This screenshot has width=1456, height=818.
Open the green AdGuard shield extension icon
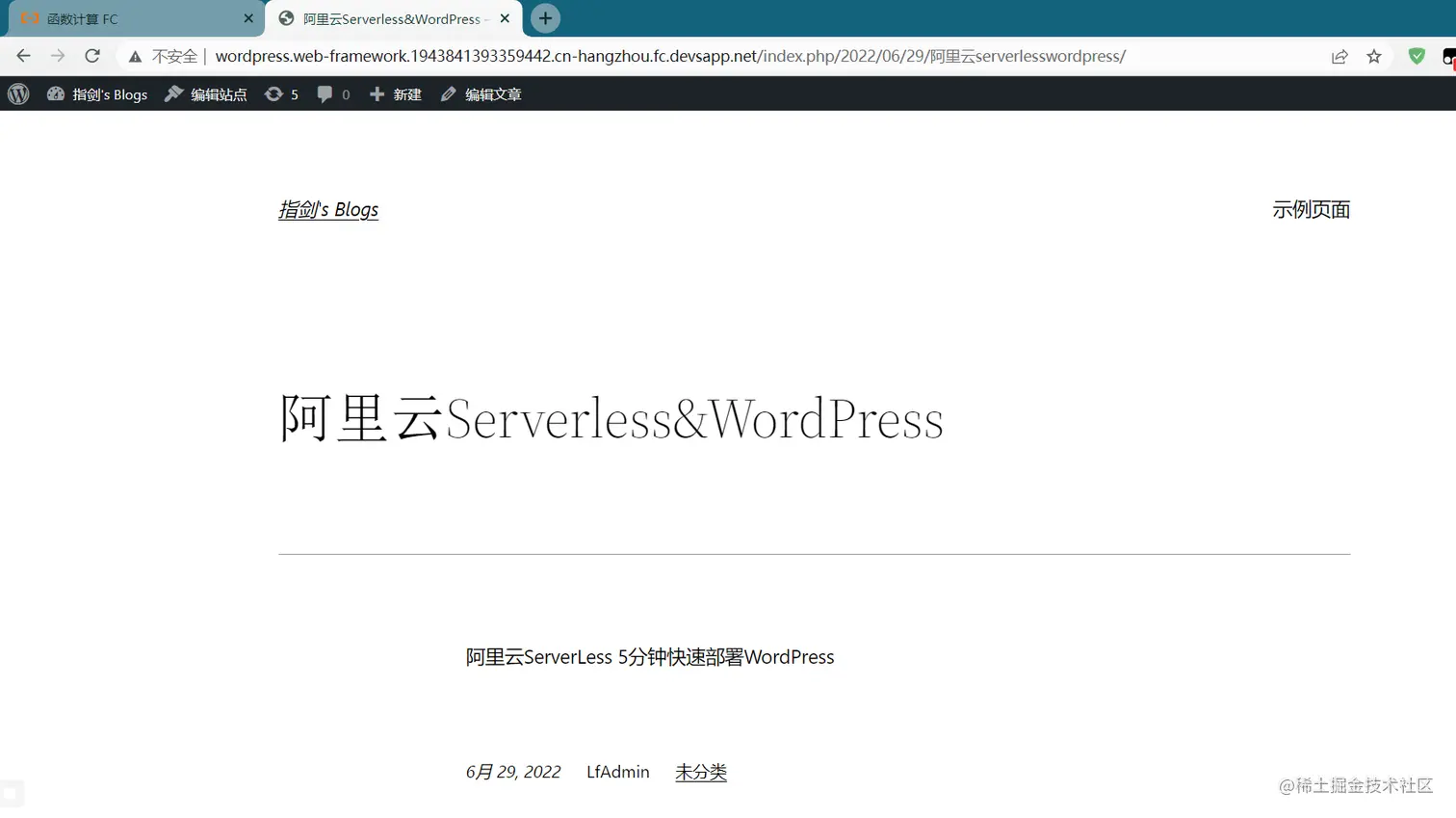point(1416,56)
